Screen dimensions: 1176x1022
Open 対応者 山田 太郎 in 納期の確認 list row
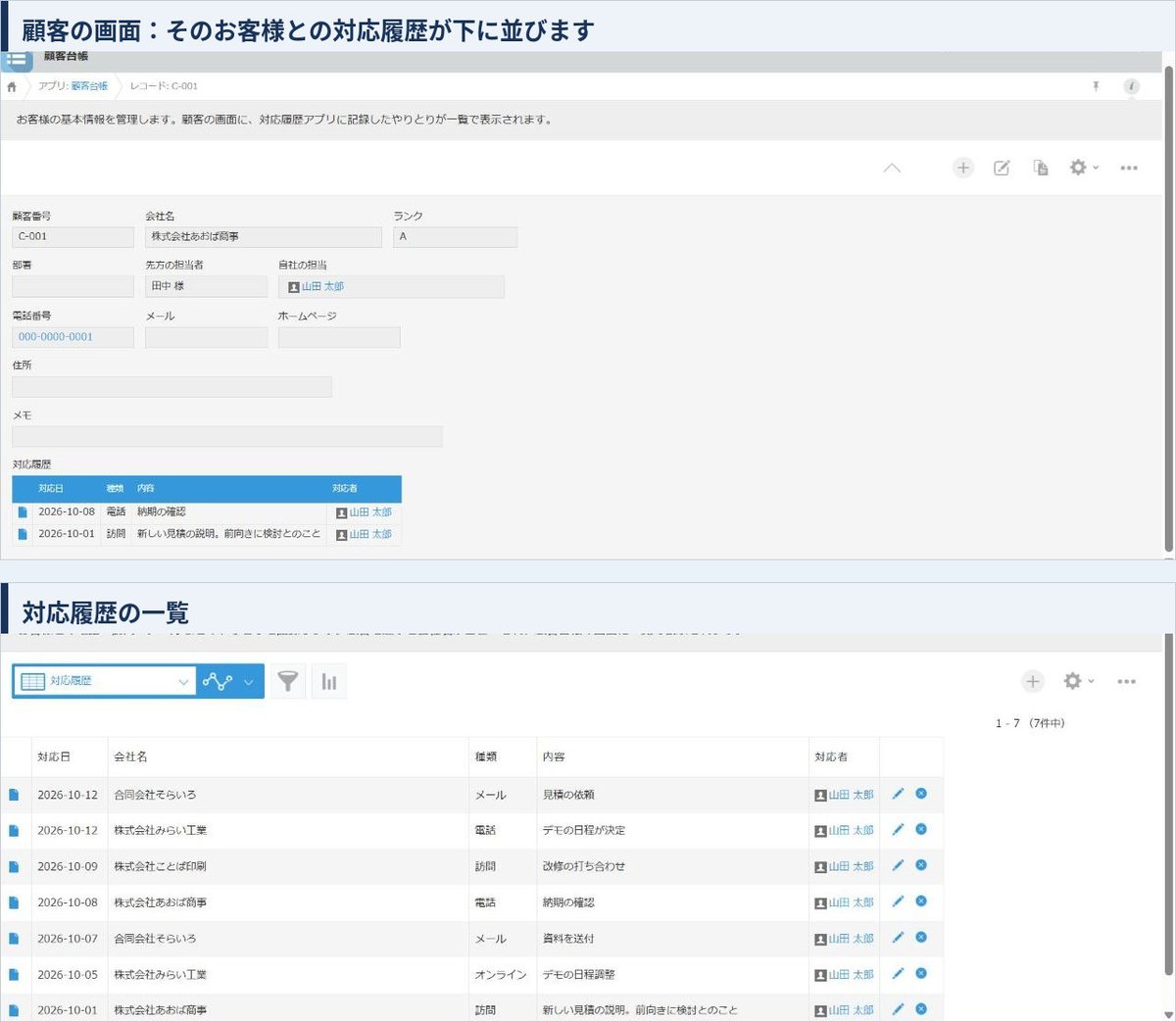pos(851,902)
